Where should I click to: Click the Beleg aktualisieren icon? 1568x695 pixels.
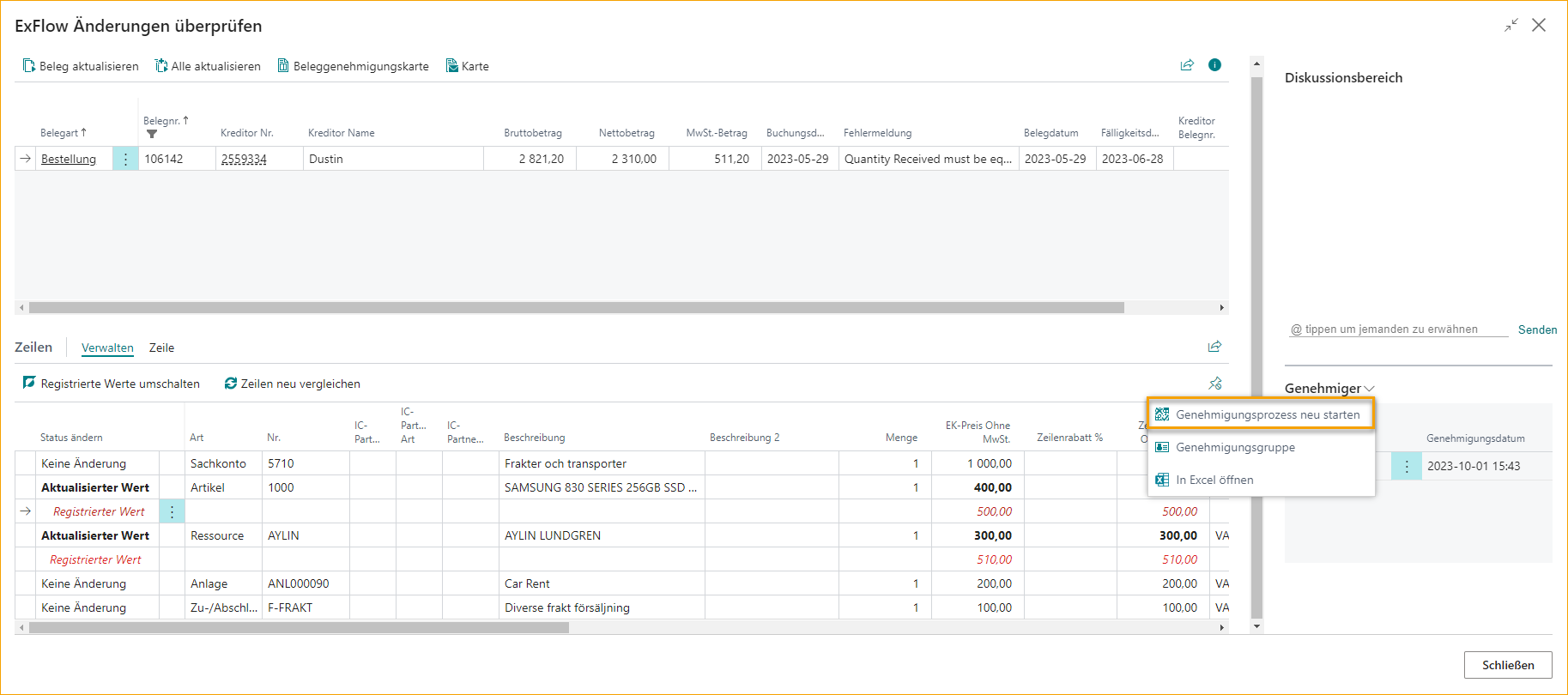(x=29, y=66)
